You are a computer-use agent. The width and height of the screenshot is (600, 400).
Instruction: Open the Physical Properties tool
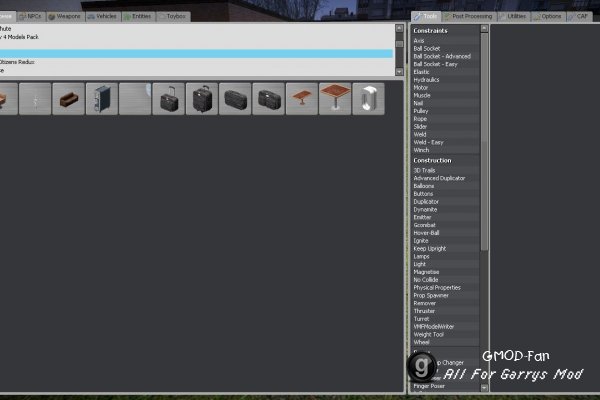coord(445,287)
